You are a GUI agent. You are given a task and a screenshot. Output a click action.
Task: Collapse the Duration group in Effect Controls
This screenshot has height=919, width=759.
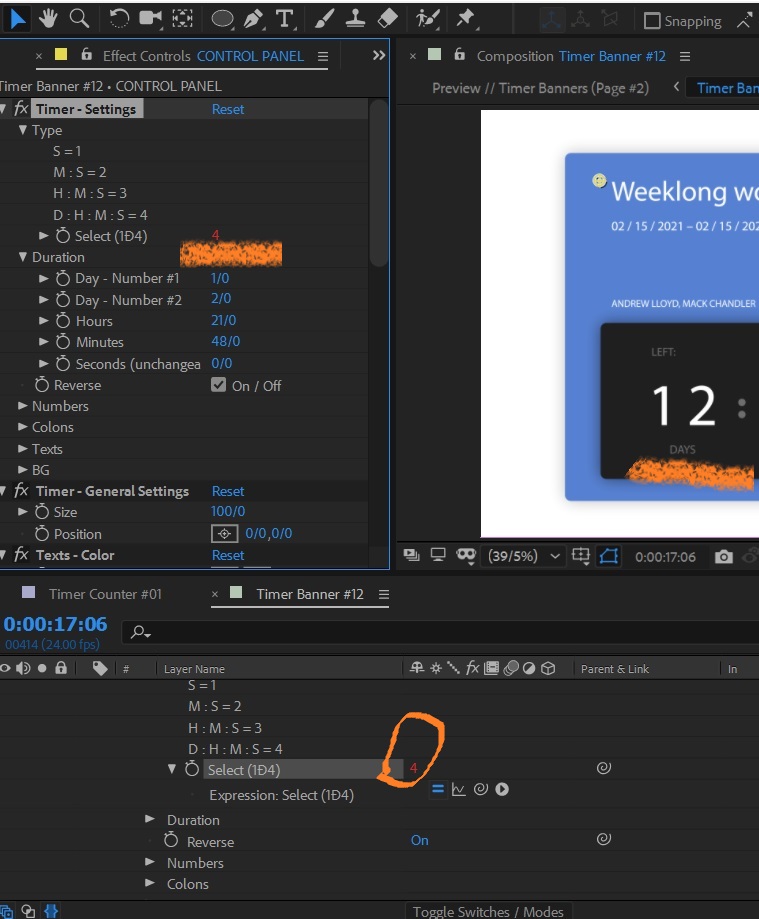coord(23,257)
